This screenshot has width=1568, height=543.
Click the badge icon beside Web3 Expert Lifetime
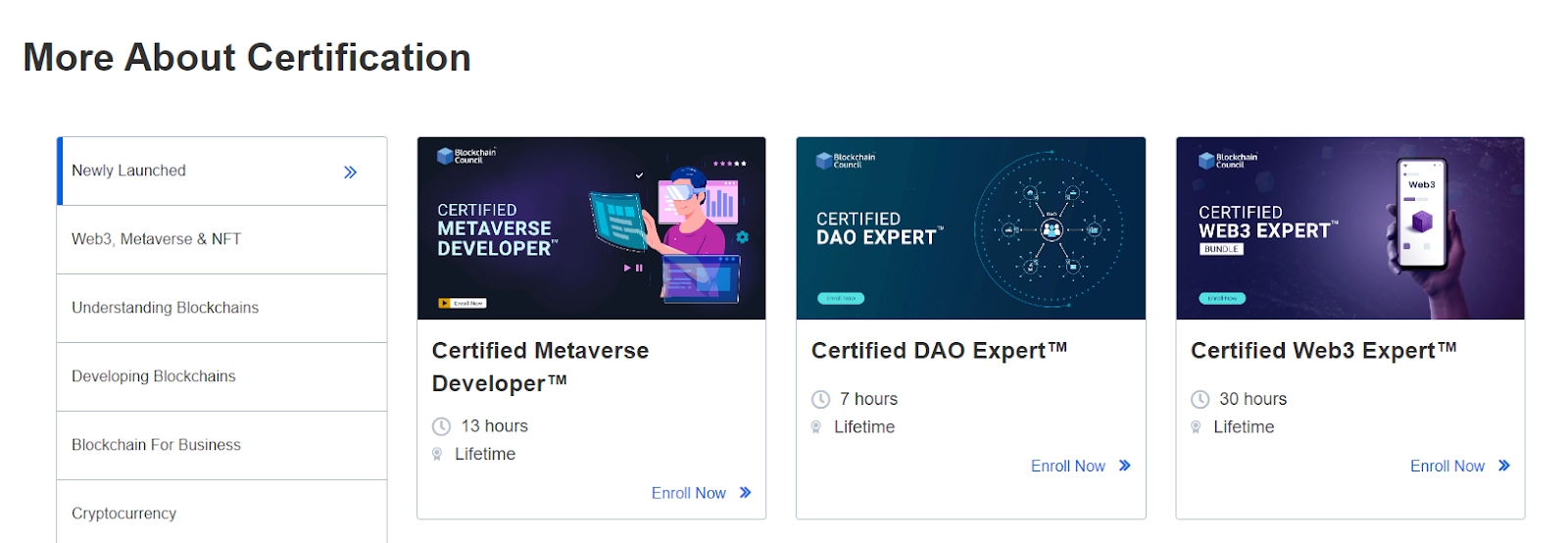coord(1196,427)
